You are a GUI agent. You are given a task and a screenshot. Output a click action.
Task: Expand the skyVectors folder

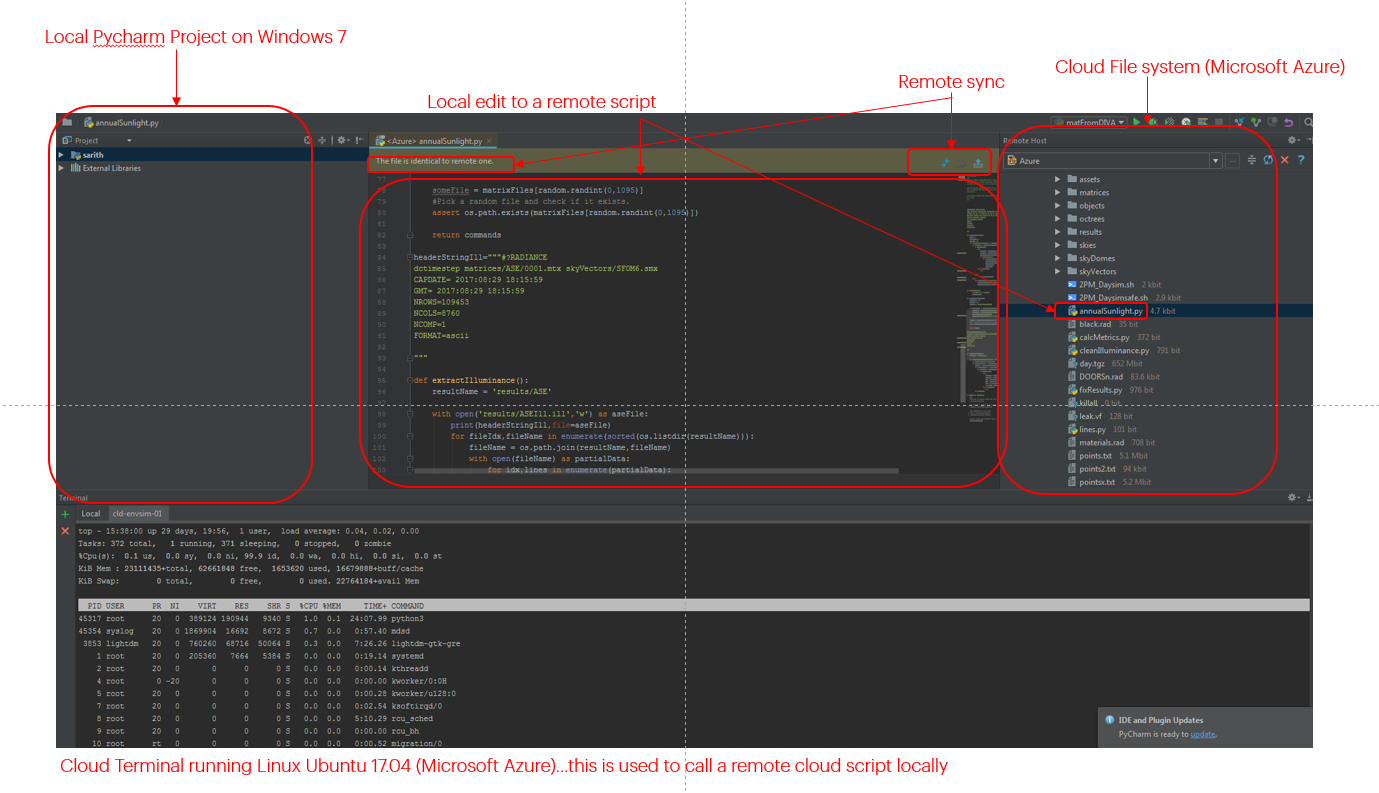(x=1057, y=270)
